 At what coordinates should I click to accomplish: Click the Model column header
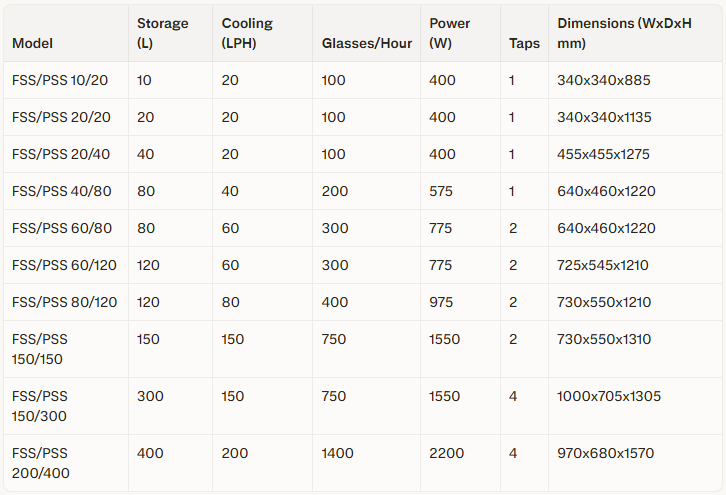[33, 44]
